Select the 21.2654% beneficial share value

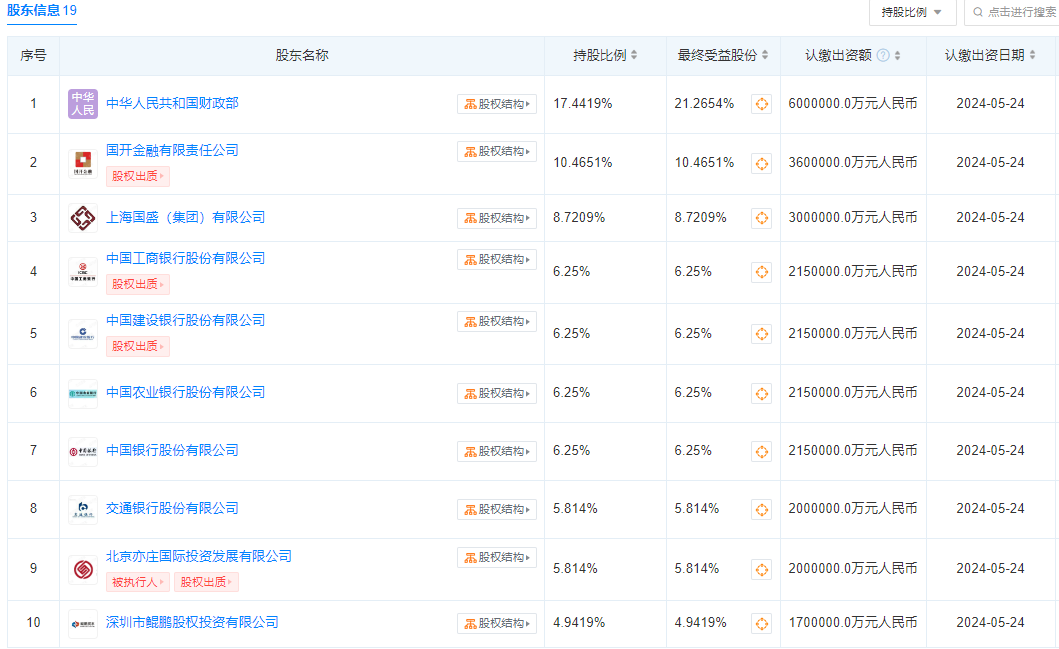704,104
